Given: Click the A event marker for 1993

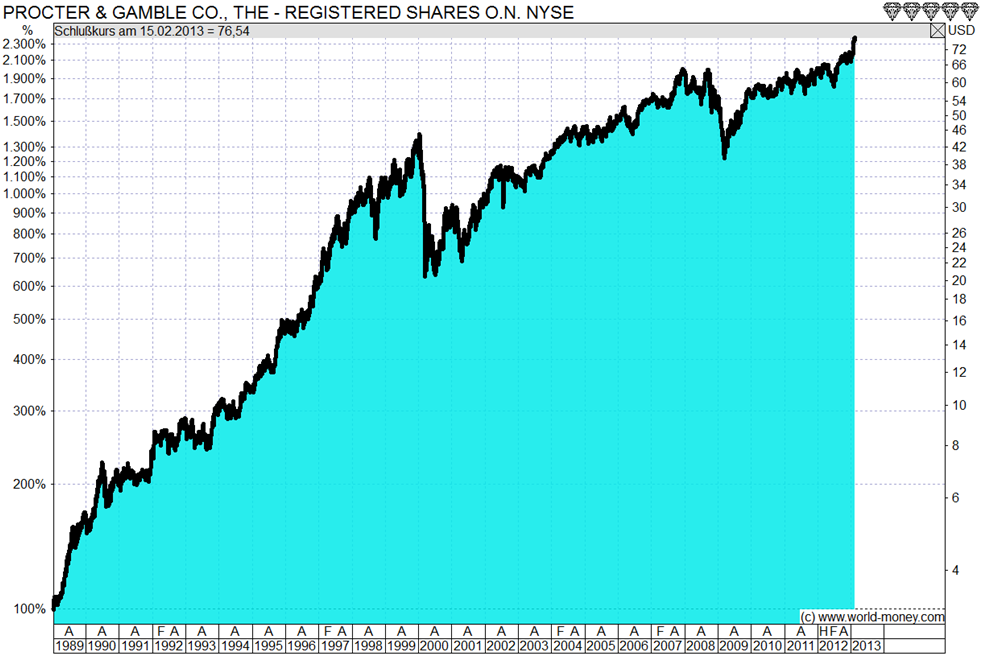Looking at the screenshot, I should click(x=202, y=631).
